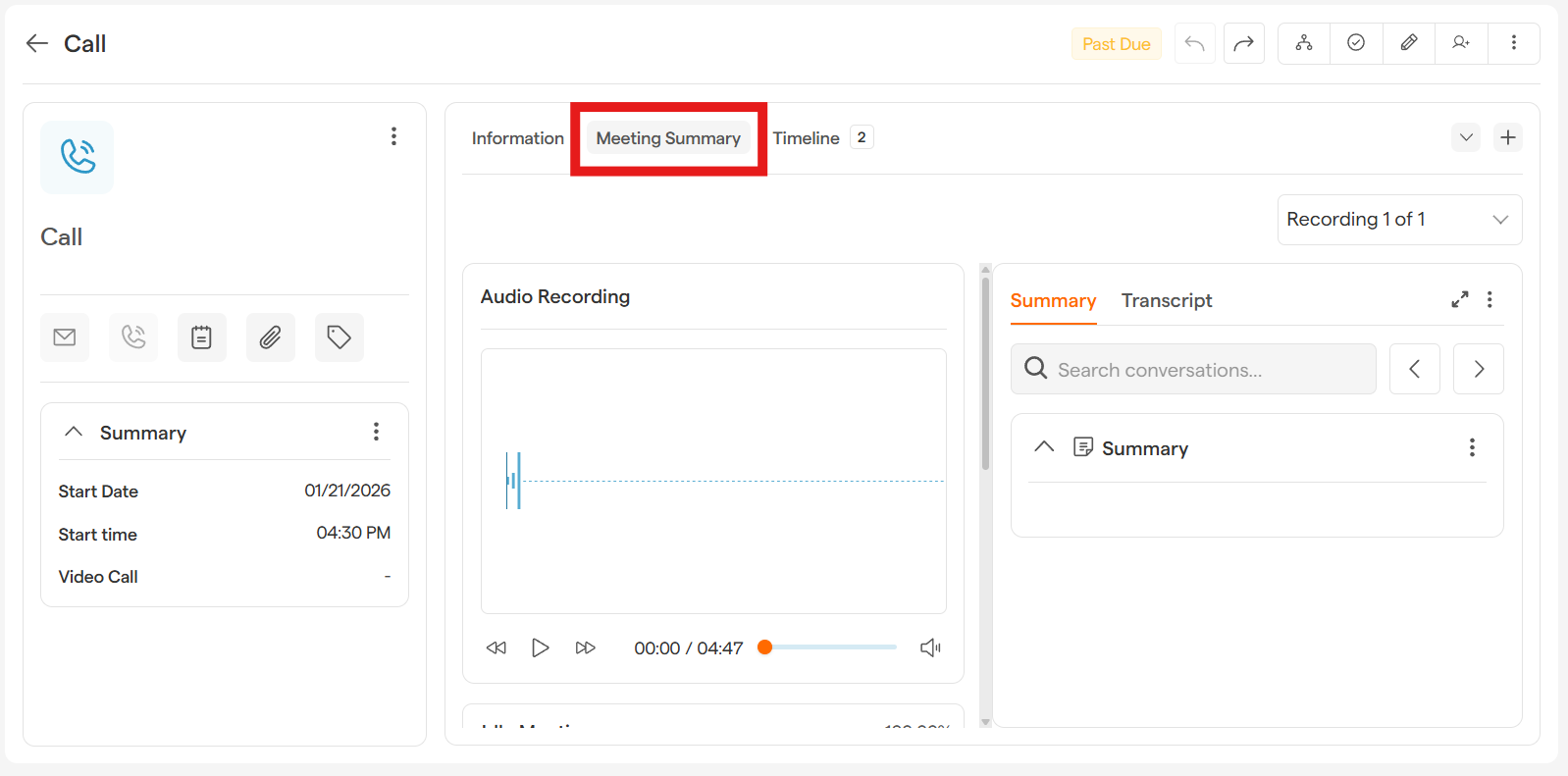This screenshot has width=1568, height=776.
Task: Switch to the Timeline tab
Action: pos(807,138)
